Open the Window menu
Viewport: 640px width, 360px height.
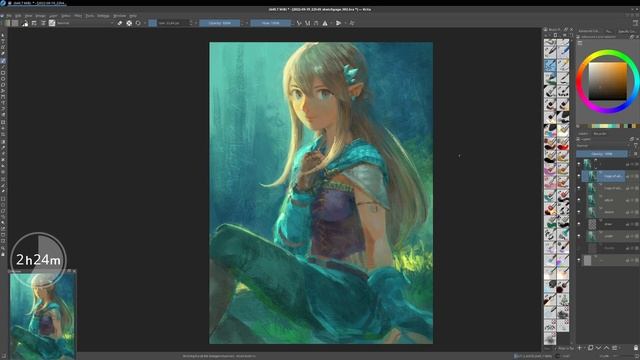click(119, 16)
